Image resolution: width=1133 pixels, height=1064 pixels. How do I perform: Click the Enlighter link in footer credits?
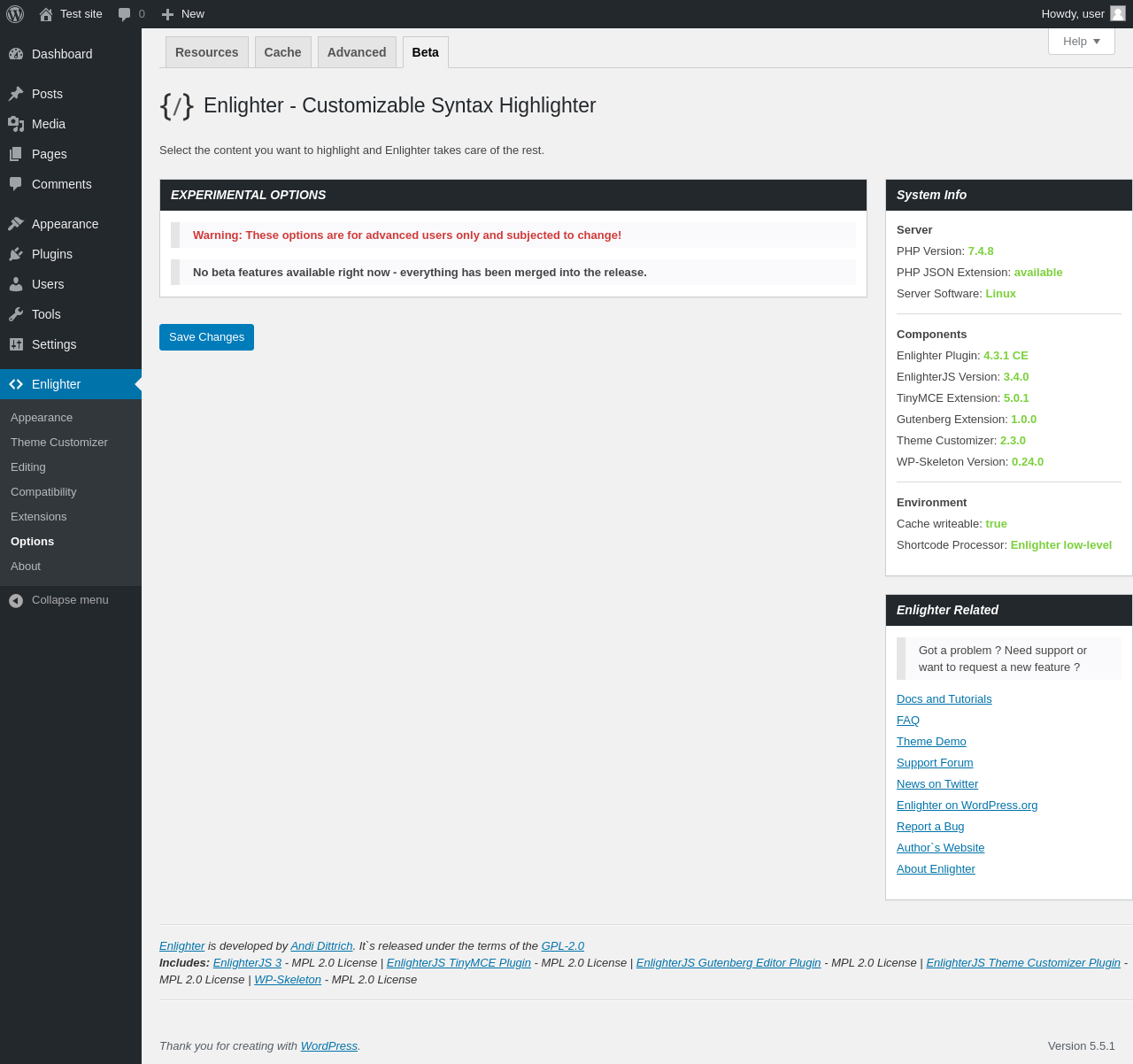182,946
